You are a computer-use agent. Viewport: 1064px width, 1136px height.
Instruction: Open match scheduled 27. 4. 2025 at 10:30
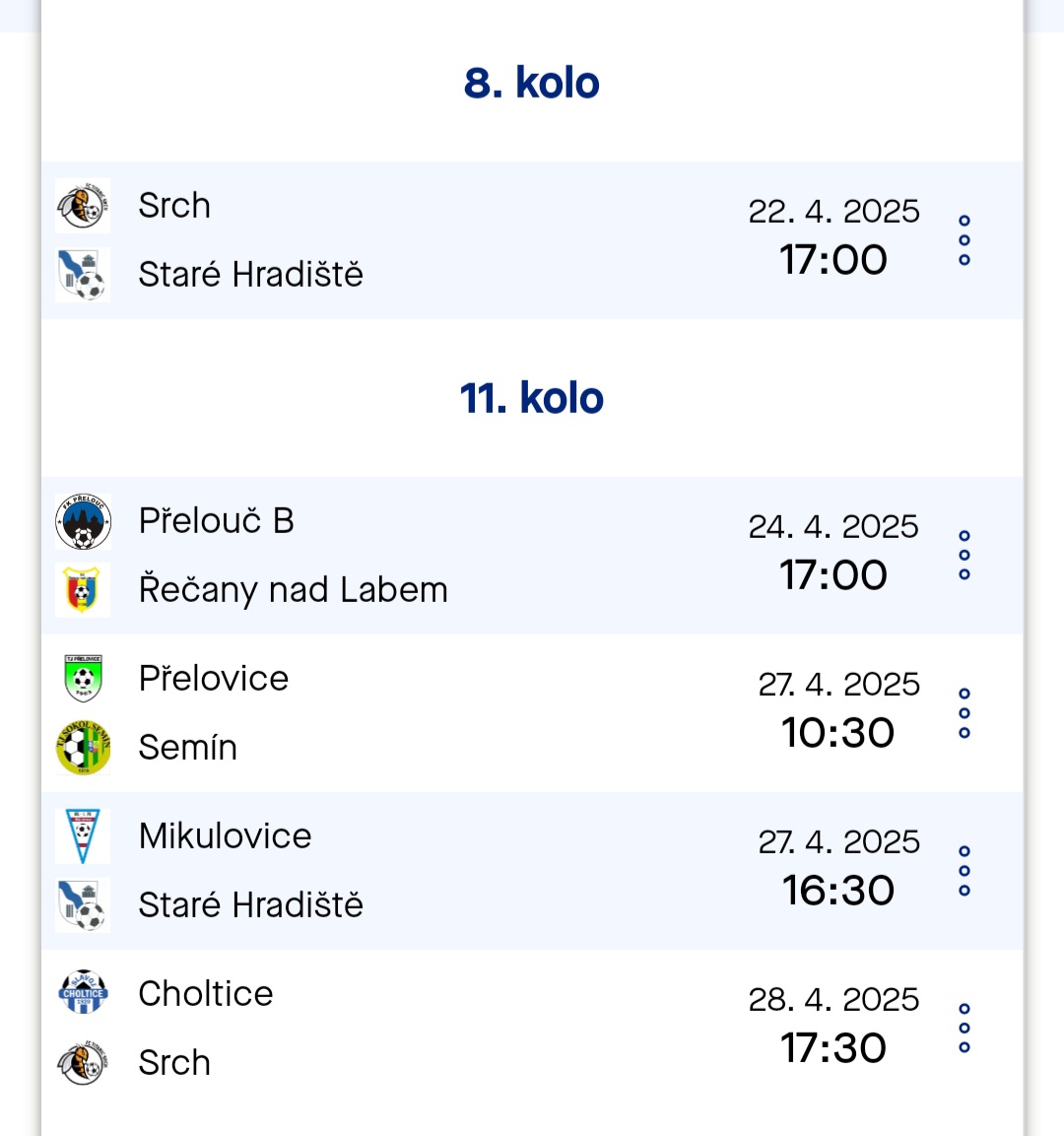(532, 713)
